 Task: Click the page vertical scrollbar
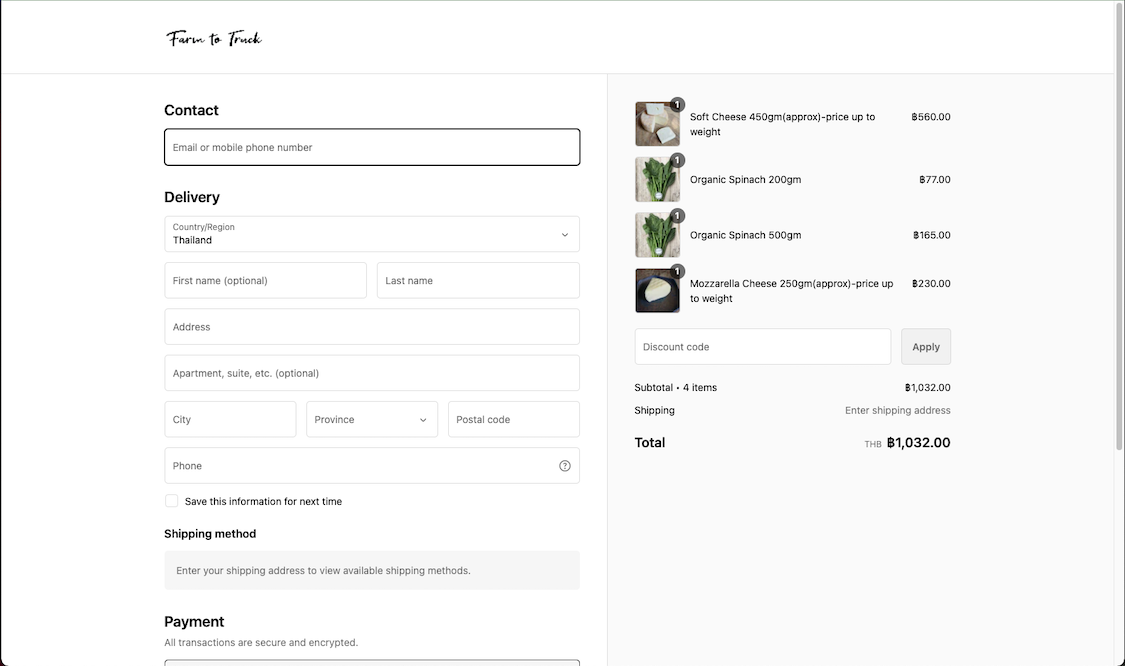(x=1119, y=225)
